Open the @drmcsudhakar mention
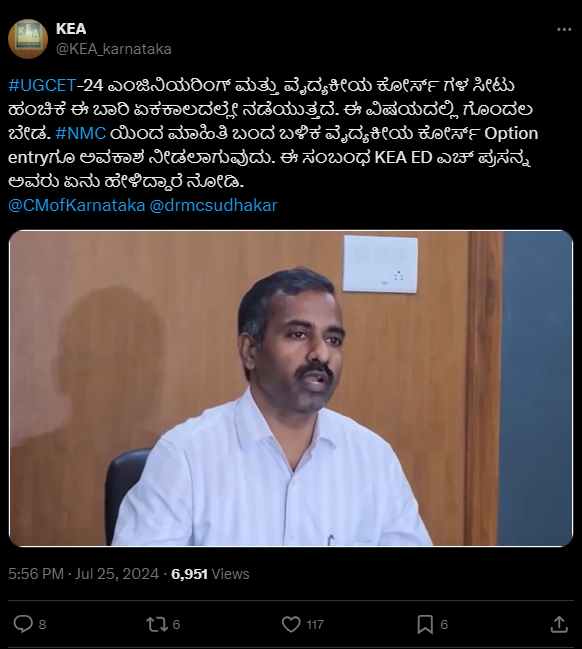This screenshot has width=582, height=649. [213, 205]
